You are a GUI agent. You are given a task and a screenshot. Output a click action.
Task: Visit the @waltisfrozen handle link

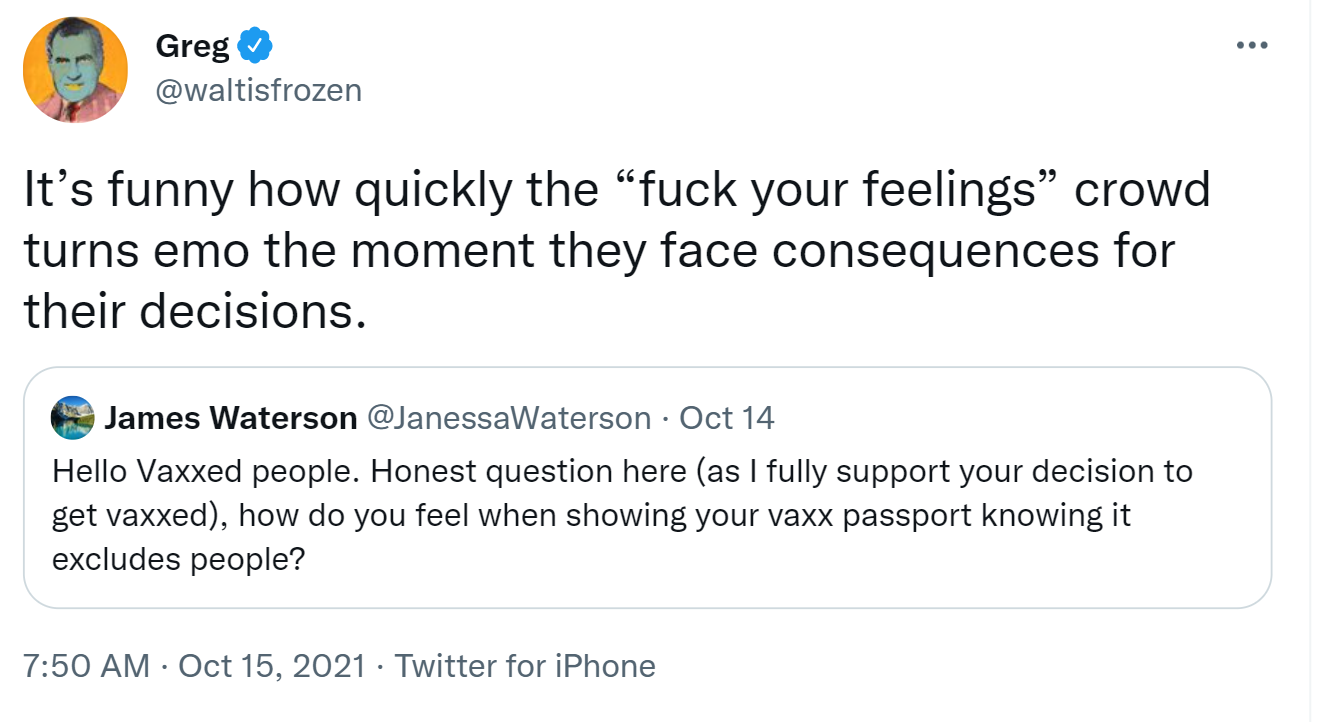click(x=259, y=91)
